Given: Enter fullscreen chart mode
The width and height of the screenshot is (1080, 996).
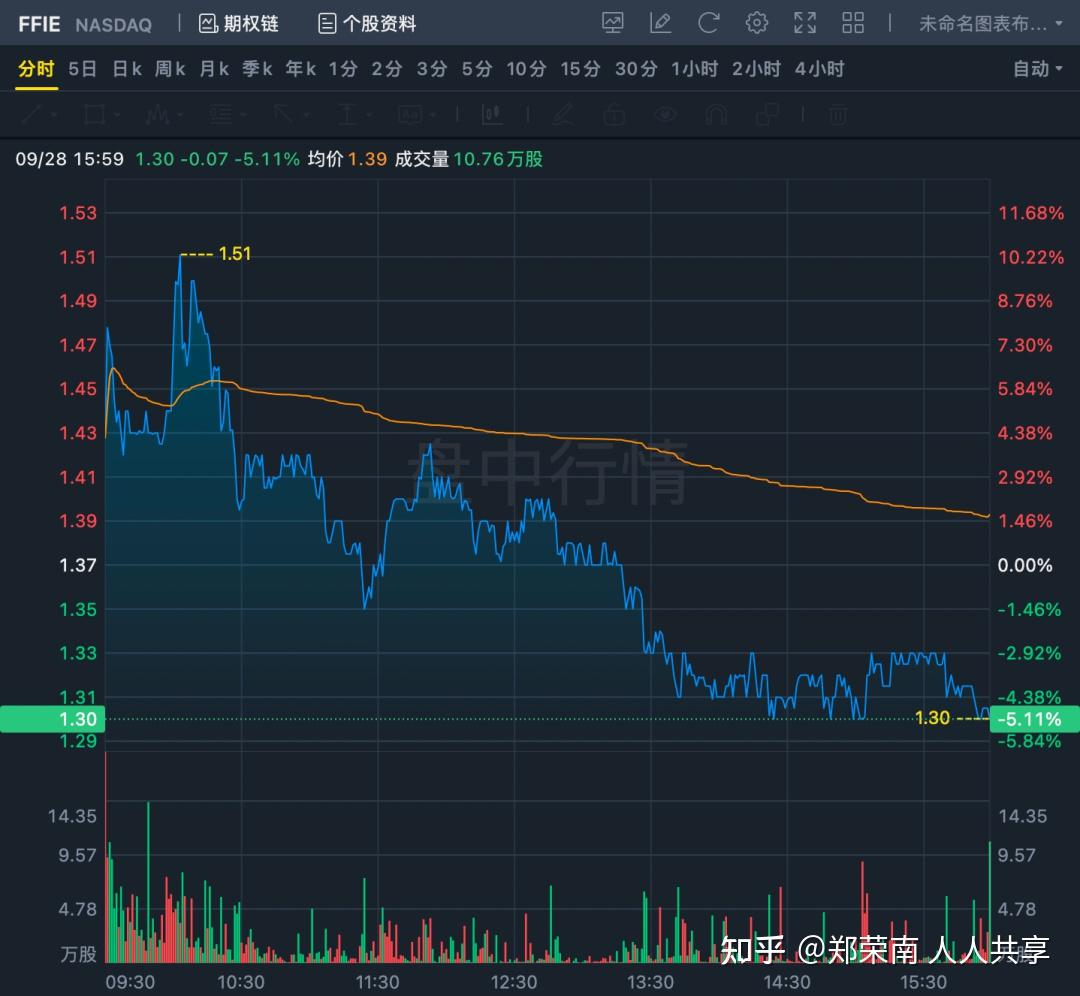Looking at the screenshot, I should tap(805, 22).
